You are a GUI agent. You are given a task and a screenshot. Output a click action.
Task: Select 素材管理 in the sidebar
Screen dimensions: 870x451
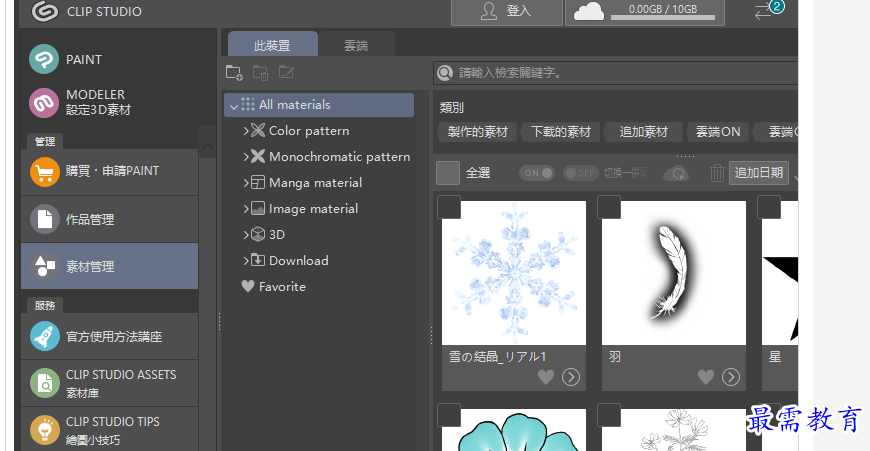coord(109,266)
